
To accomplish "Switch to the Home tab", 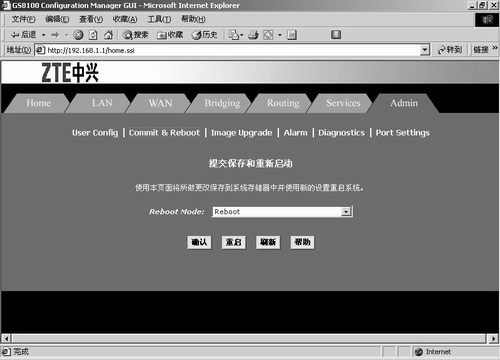I will click(x=38, y=103).
